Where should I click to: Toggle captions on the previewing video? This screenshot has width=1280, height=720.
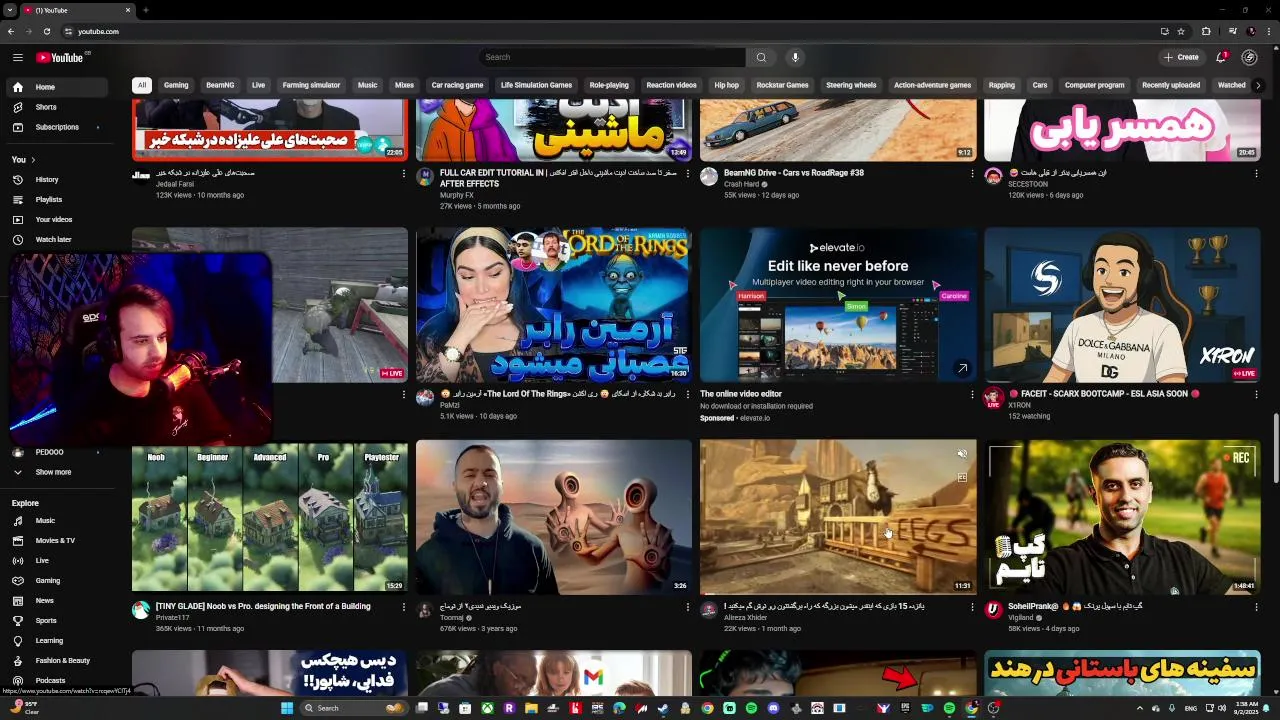[962, 478]
